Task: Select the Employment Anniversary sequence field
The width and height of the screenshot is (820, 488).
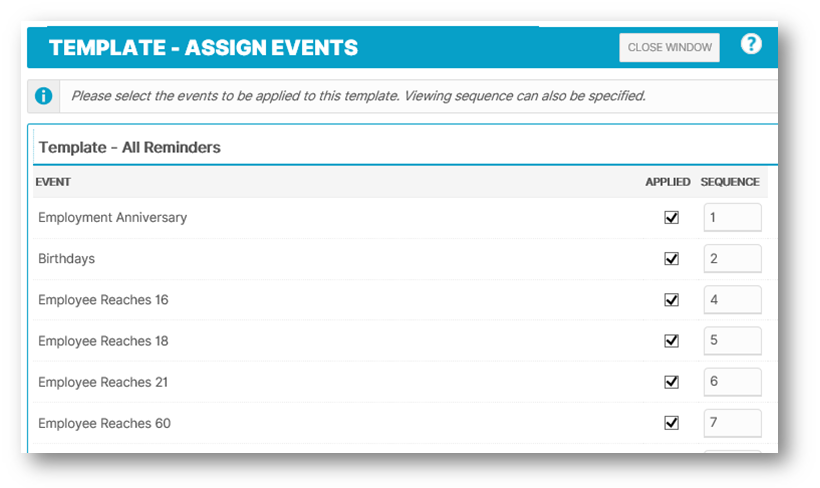Action: click(x=732, y=217)
